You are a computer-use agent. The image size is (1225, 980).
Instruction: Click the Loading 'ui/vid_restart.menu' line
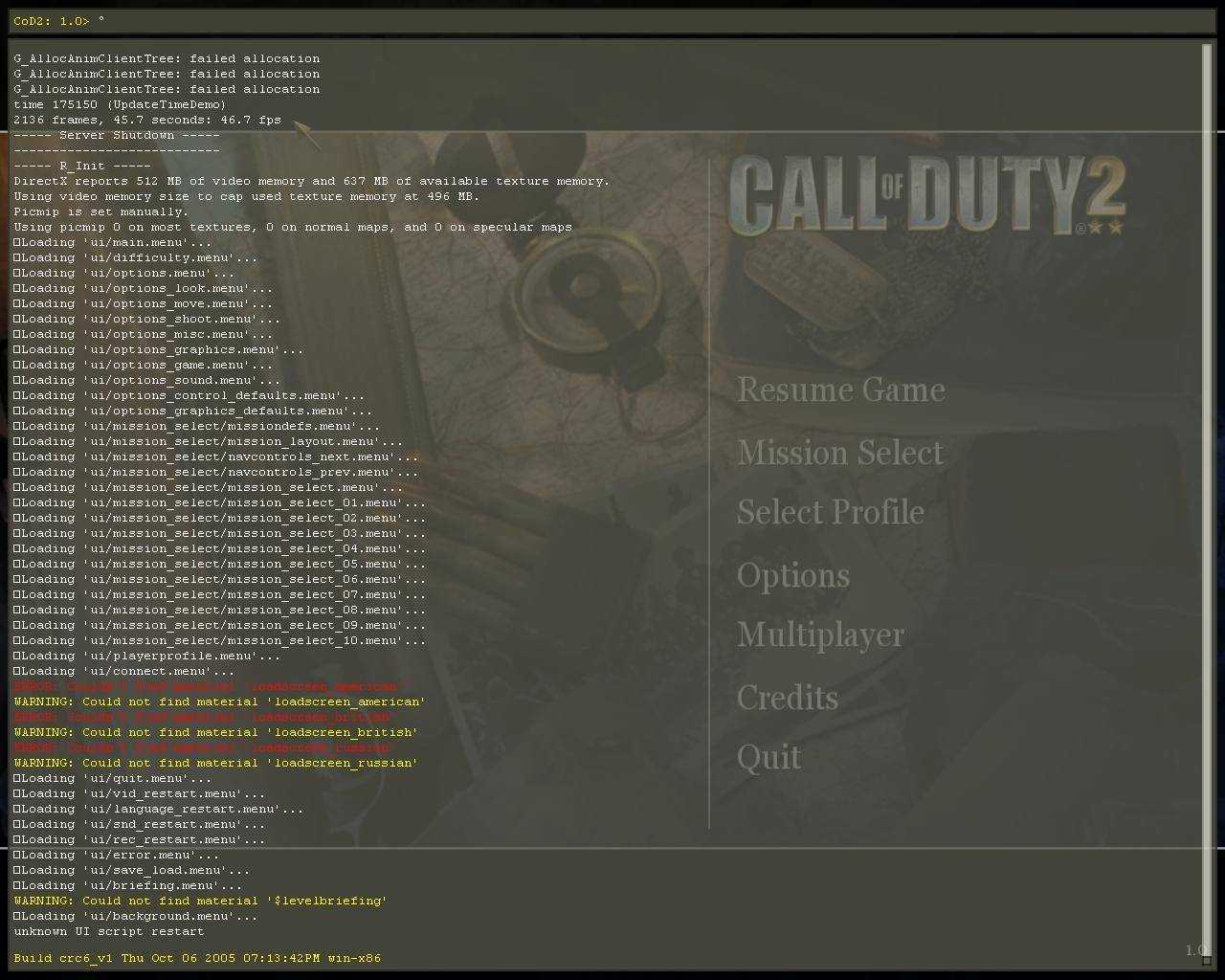point(140,793)
